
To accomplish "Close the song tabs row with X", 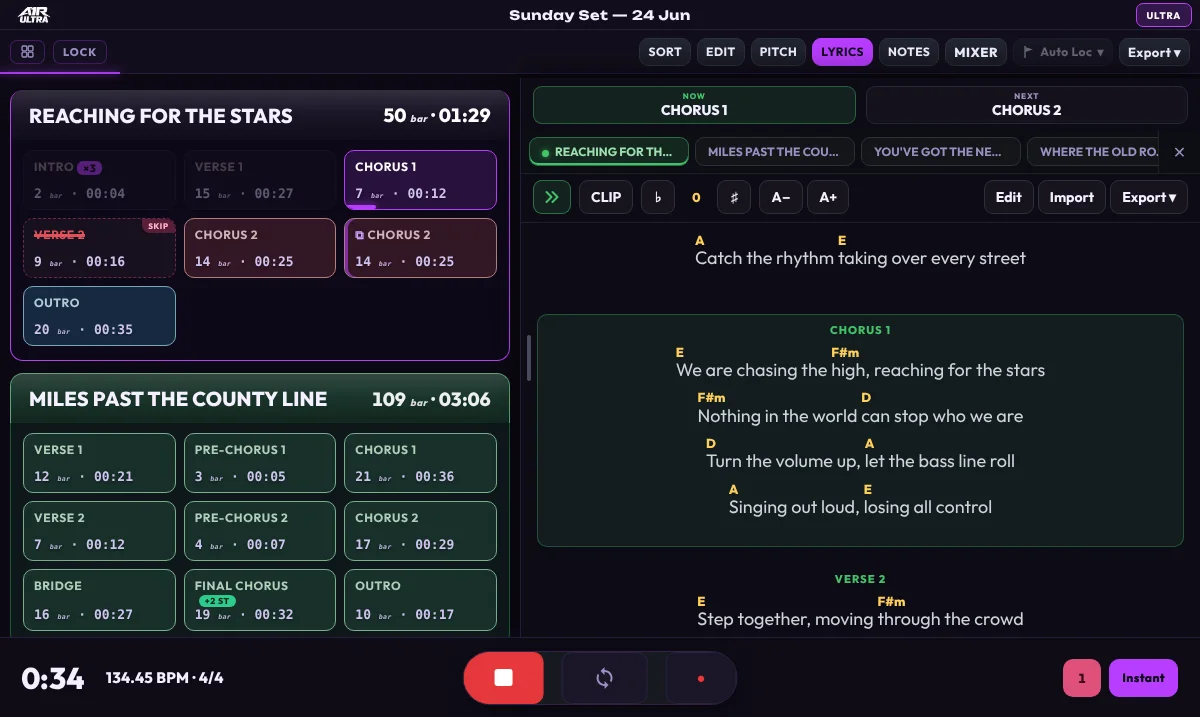I will pyautogui.click(x=1179, y=152).
